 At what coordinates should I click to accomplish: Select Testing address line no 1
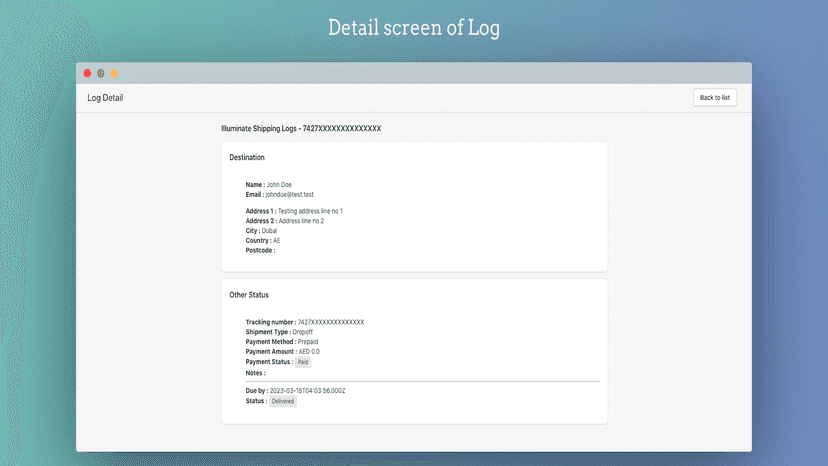coord(310,211)
